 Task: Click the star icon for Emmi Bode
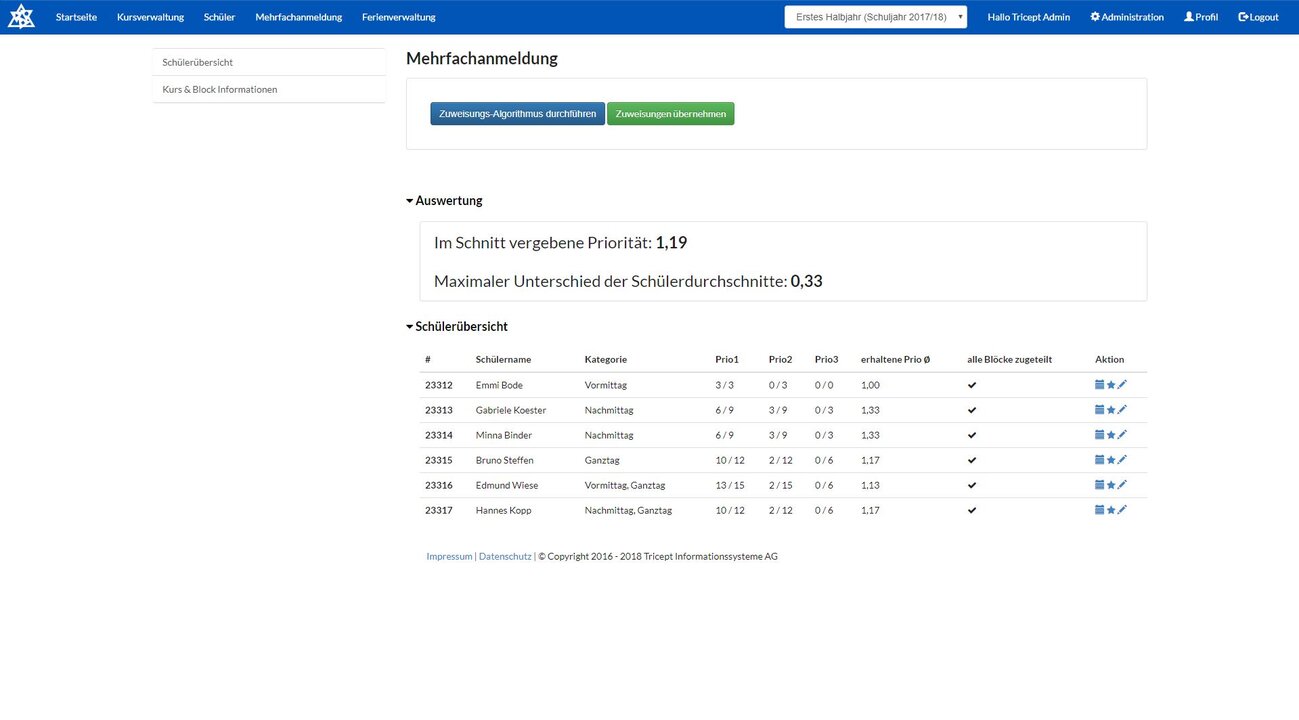[1111, 384]
